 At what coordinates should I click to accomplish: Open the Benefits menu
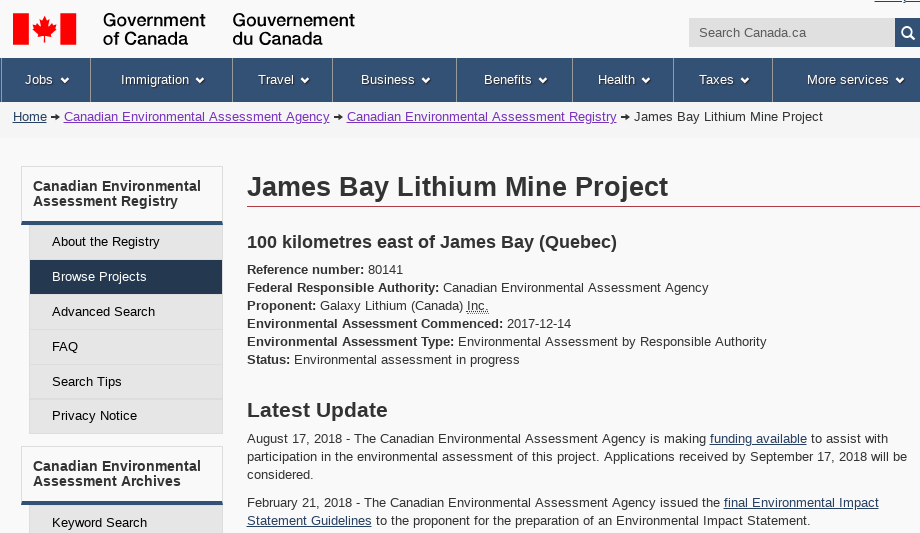[x=515, y=80]
